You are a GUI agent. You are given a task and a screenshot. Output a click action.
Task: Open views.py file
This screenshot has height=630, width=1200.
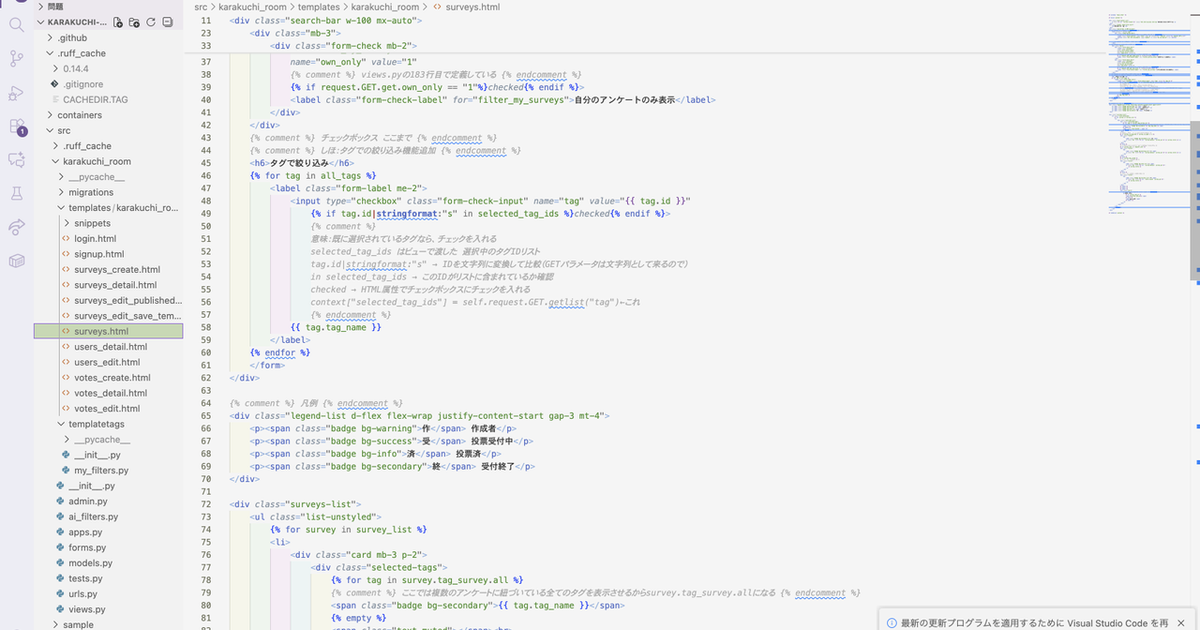coord(87,609)
